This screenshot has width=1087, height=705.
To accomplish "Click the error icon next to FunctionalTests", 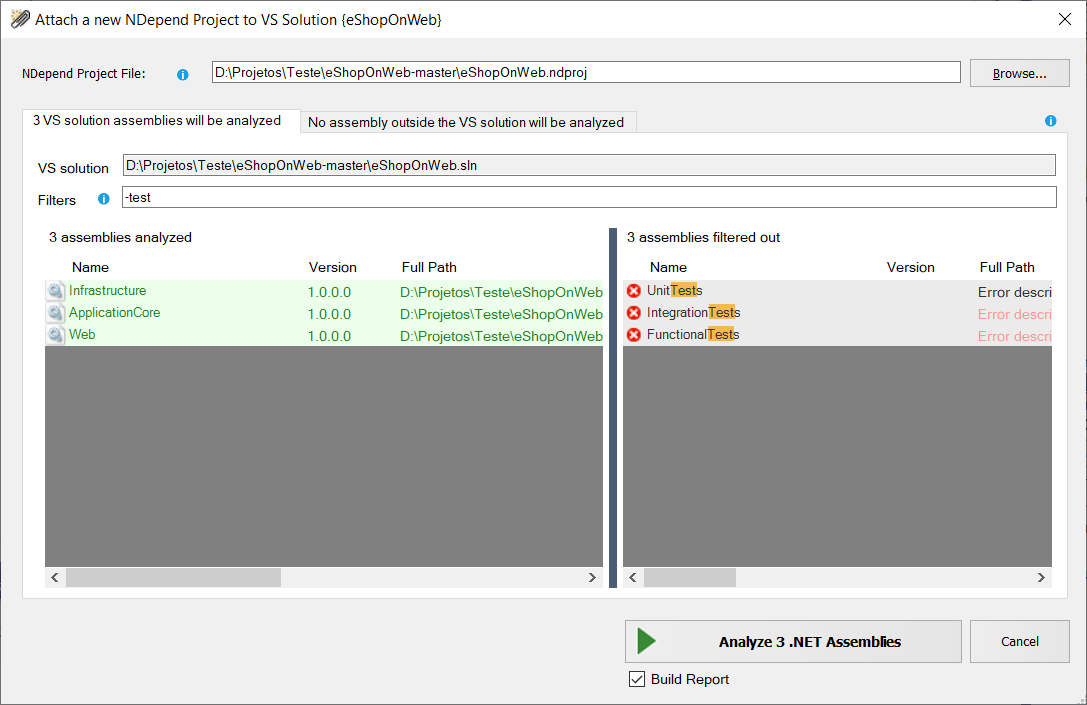I will (634, 336).
